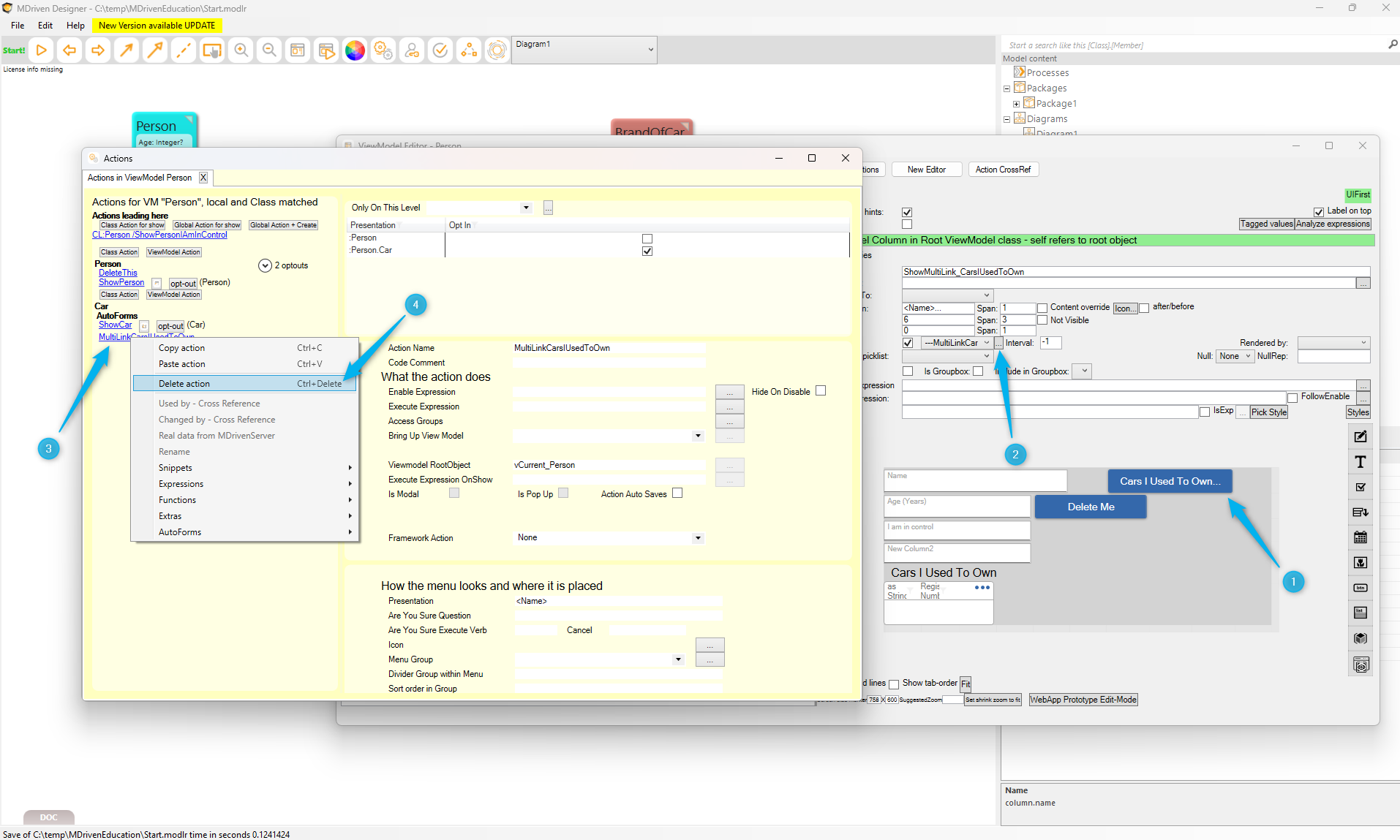
Task: Enable the Hide On Disable checkbox
Action: click(x=821, y=391)
